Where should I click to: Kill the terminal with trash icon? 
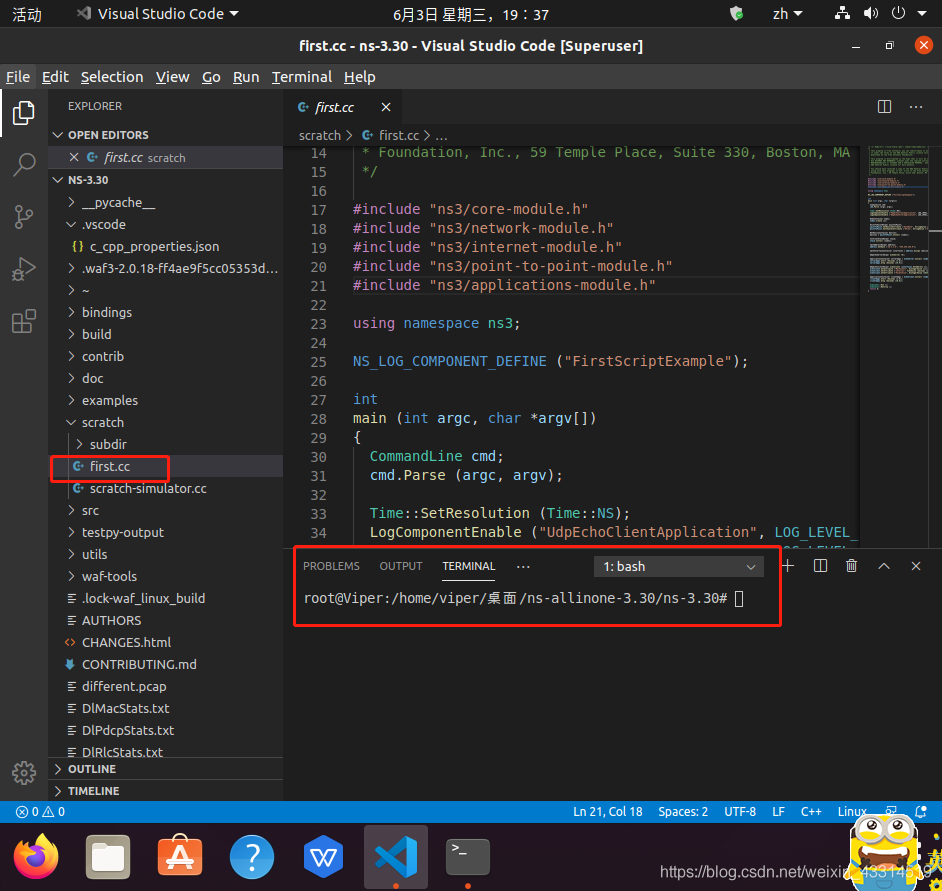pos(851,566)
